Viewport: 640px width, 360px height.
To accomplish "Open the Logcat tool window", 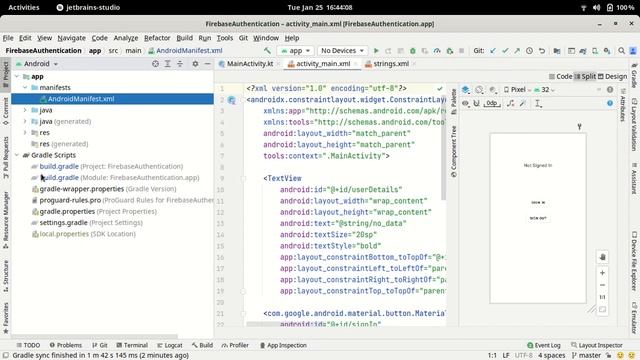I will coord(170,345).
